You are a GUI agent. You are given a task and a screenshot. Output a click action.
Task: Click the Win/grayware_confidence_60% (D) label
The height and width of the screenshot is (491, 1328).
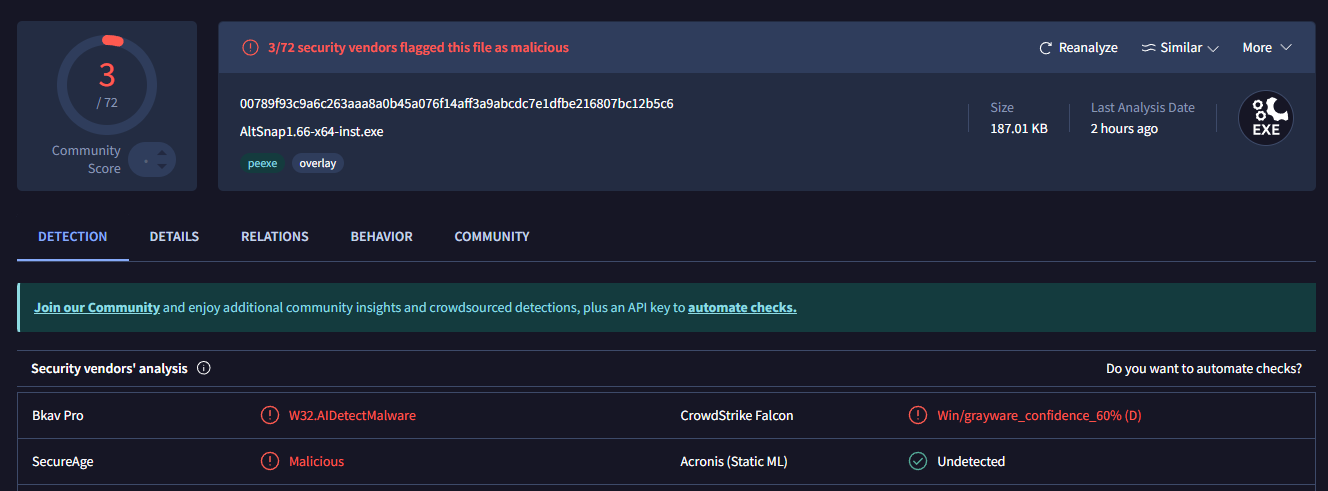click(x=1039, y=415)
